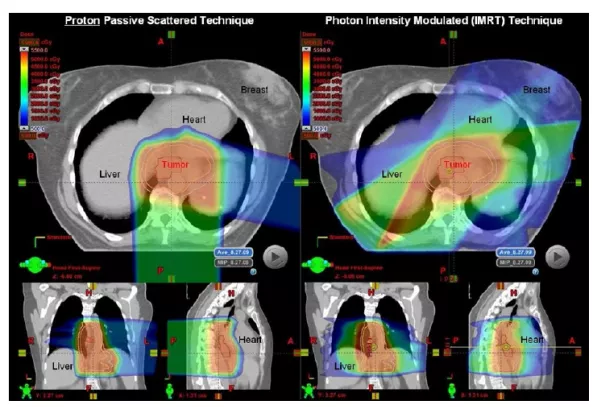
Task: Click the upper arrow on the proton dose scale
Action: (x=24, y=50)
